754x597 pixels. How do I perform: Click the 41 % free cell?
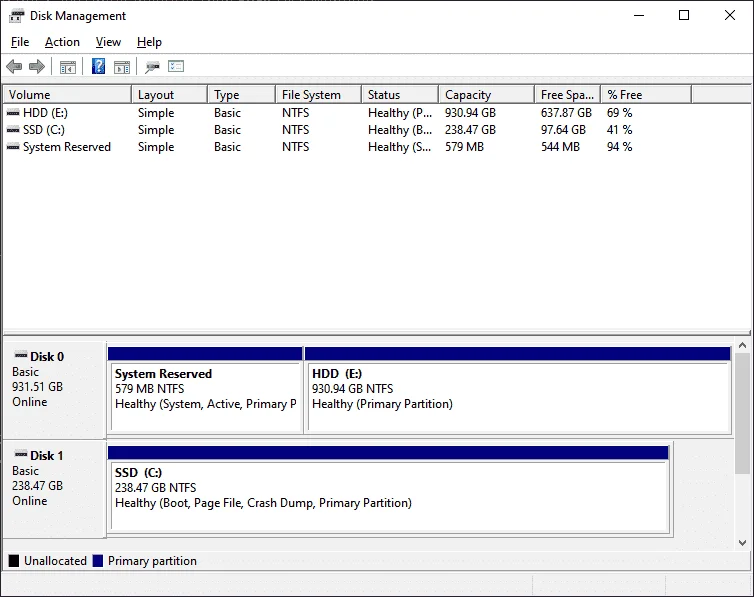point(619,130)
